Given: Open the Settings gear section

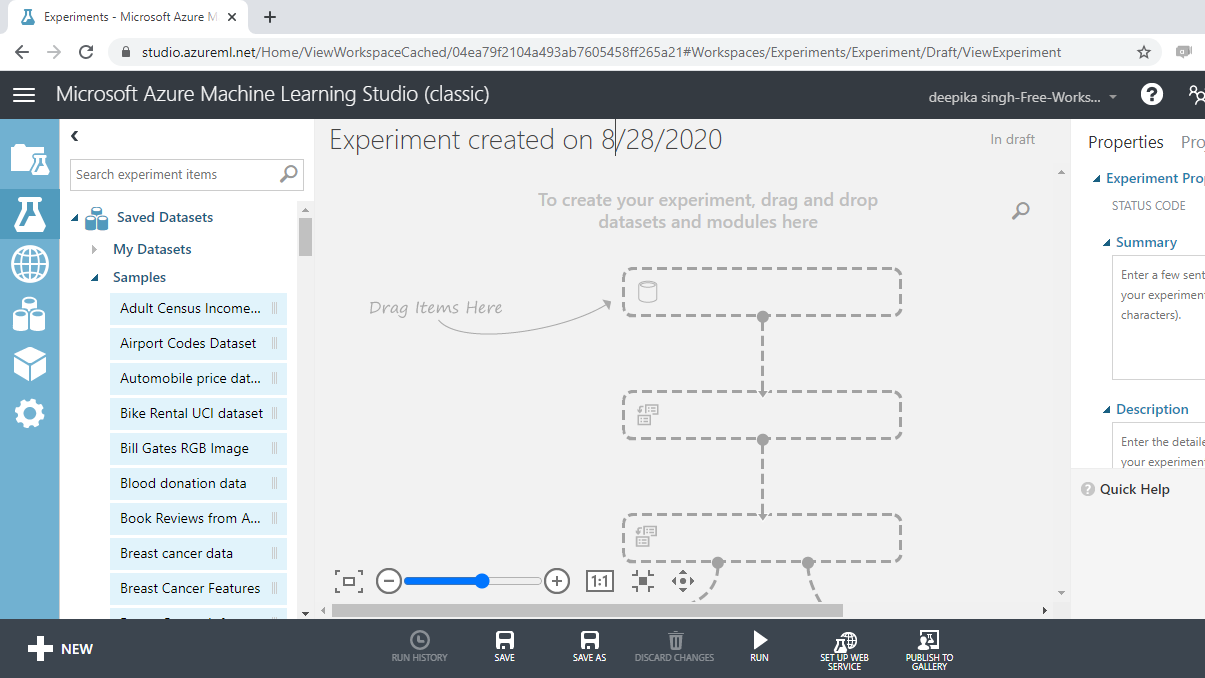Looking at the screenshot, I should tap(29, 413).
